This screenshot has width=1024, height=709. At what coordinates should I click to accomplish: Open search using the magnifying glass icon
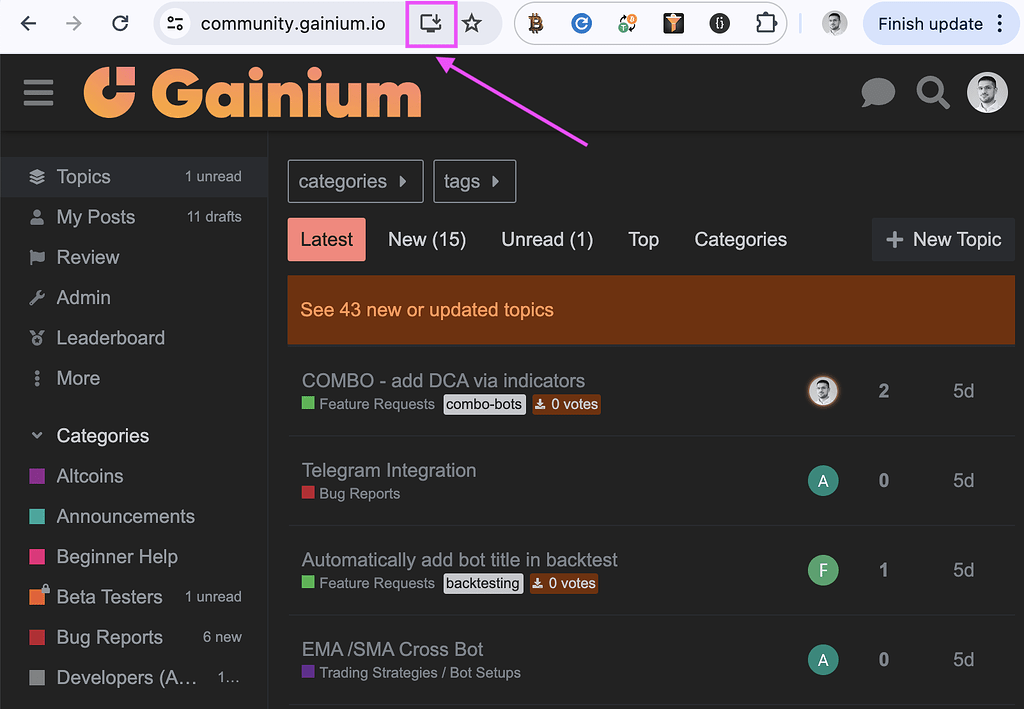pyautogui.click(x=932, y=93)
